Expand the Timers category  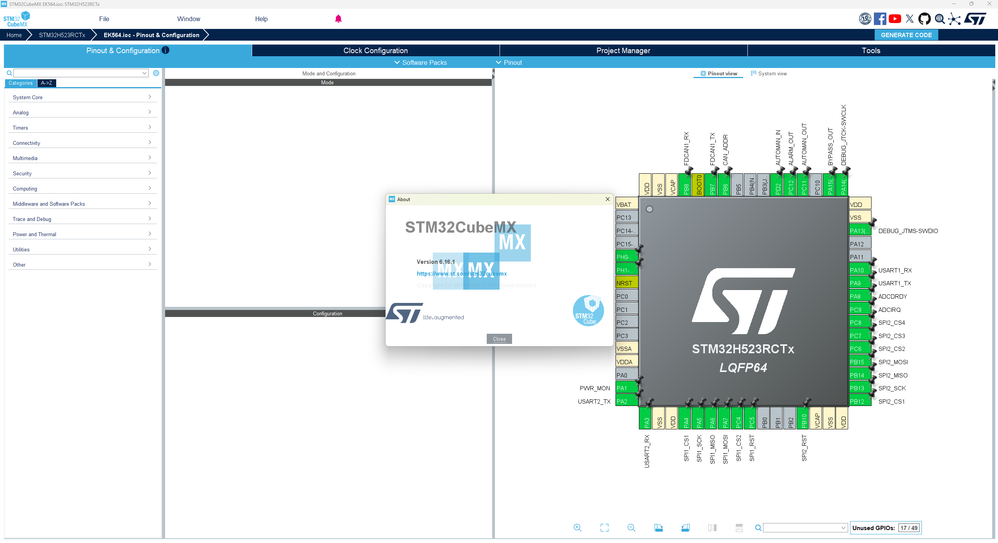point(82,128)
